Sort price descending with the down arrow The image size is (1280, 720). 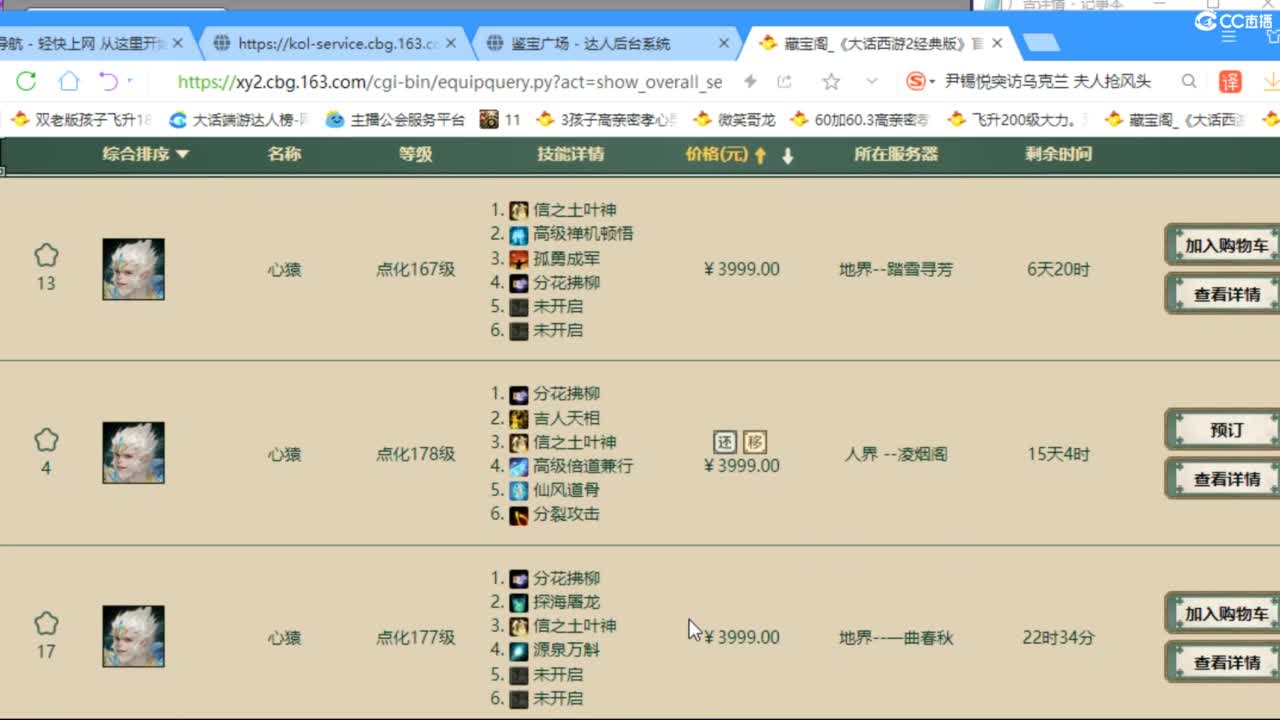point(788,155)
